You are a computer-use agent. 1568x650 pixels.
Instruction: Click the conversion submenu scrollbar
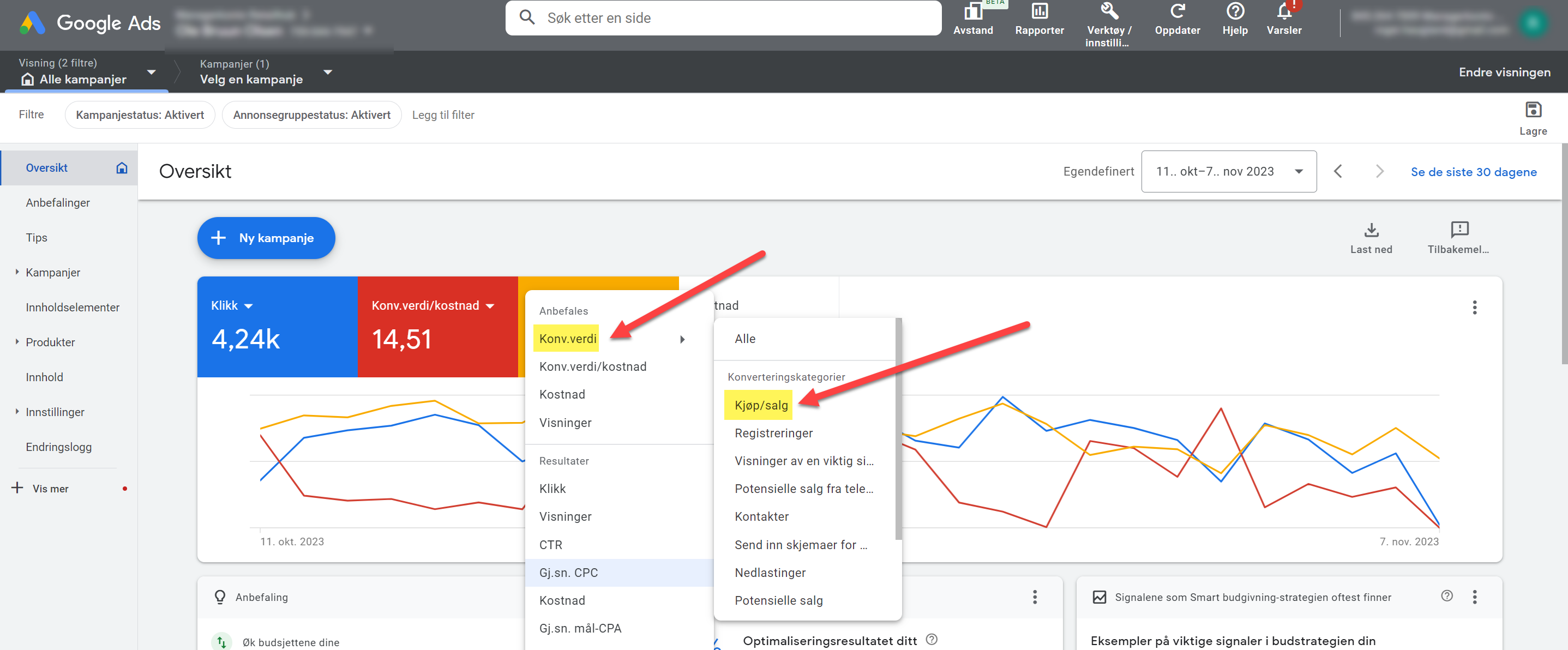(x=898, y=429)
